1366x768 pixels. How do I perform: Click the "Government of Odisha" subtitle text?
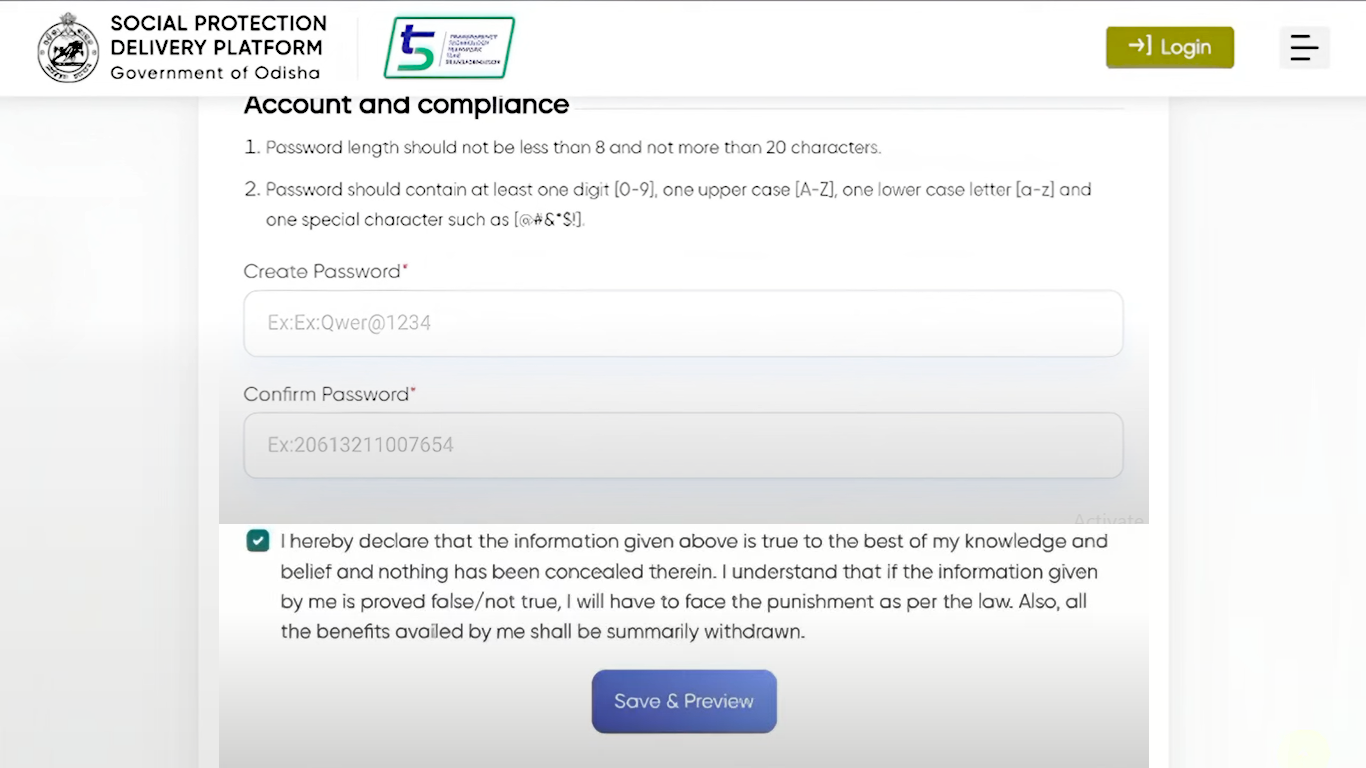click(215, 73)
